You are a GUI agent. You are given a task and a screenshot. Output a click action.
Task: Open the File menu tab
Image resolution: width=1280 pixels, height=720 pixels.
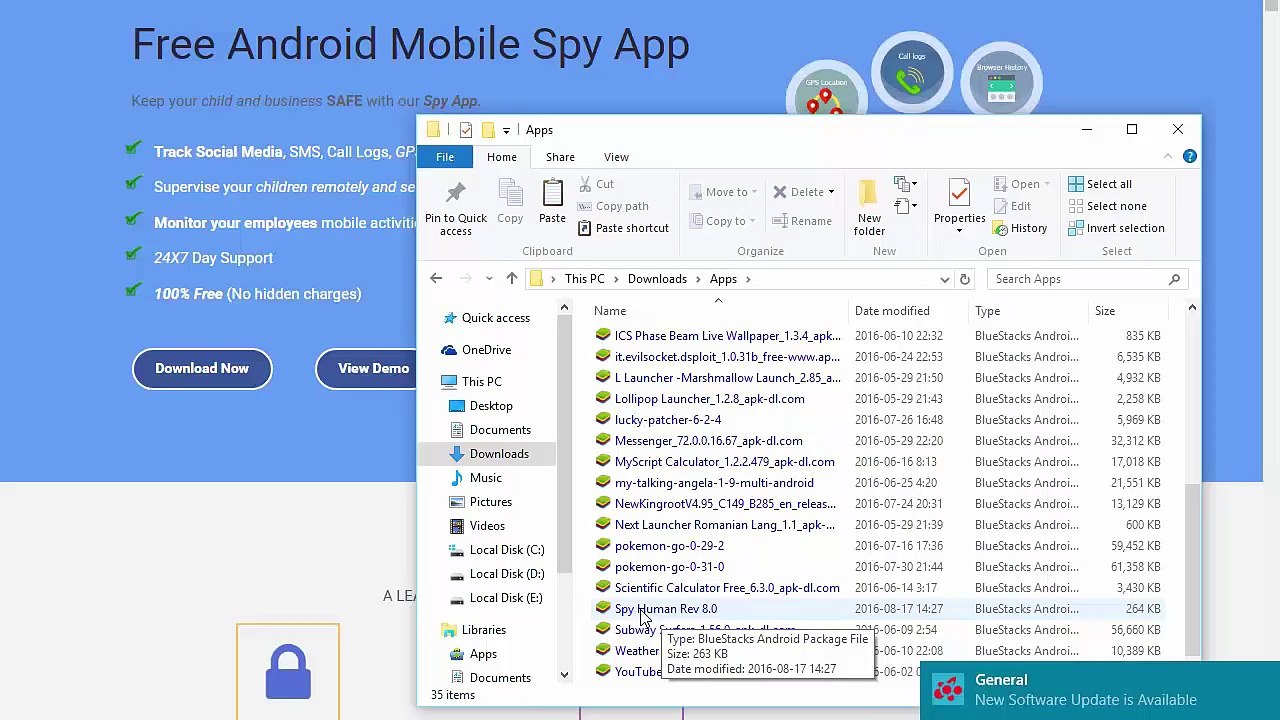pyautogui.click(x=445, y=157)
